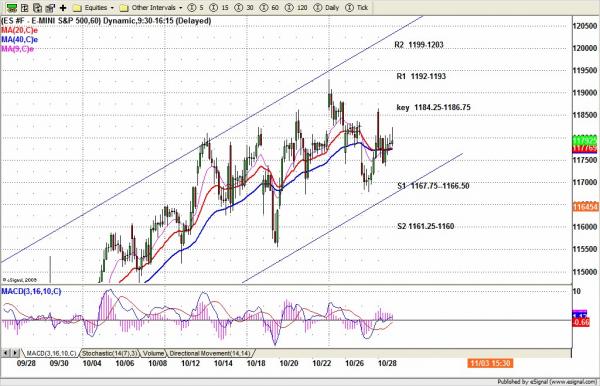Viewport: 600px width, 386px height.
Task: Click the fourth toolbar icon beside the plus
Action: click(x=50, y=7)
